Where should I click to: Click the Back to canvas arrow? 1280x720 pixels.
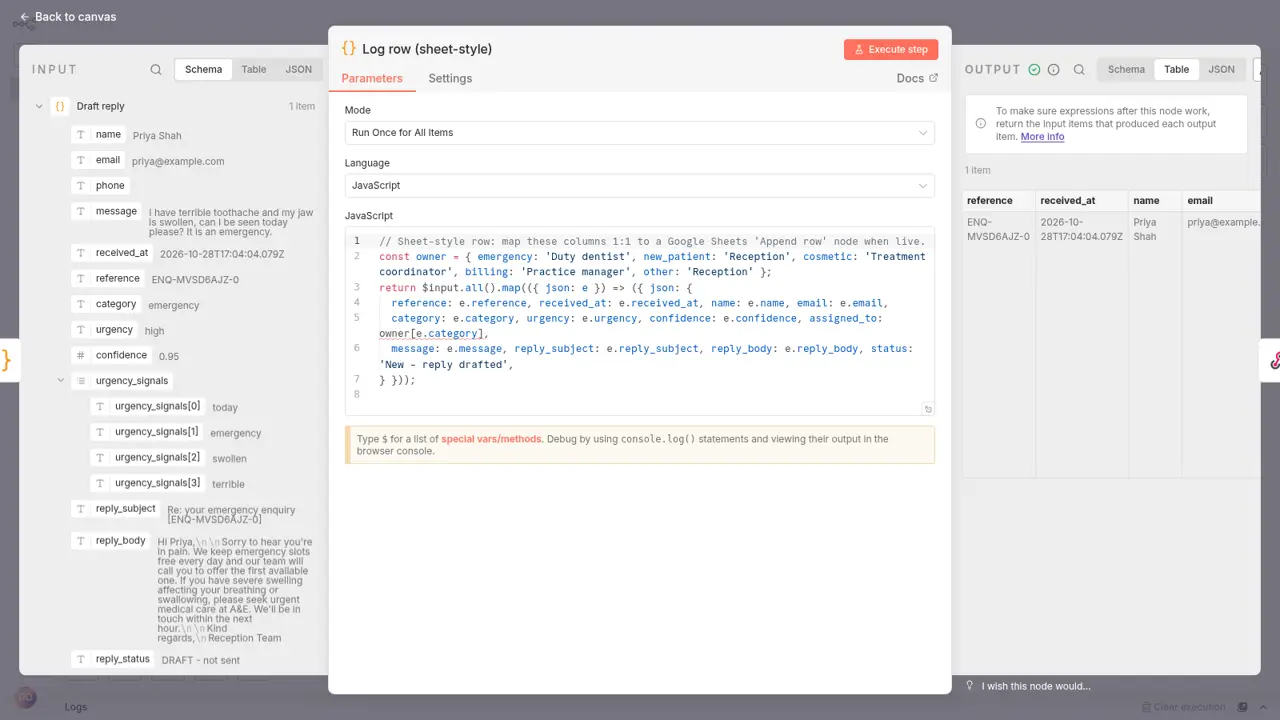[x=24, y=17]
